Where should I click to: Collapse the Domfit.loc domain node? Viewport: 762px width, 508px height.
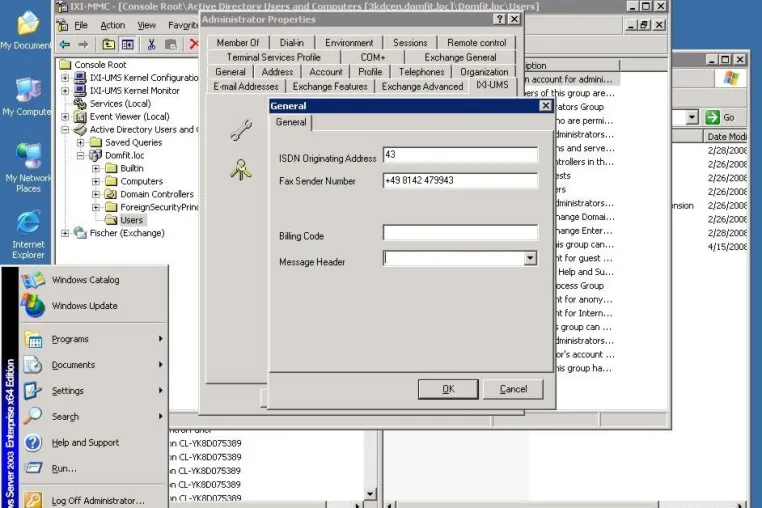(81, 156)
